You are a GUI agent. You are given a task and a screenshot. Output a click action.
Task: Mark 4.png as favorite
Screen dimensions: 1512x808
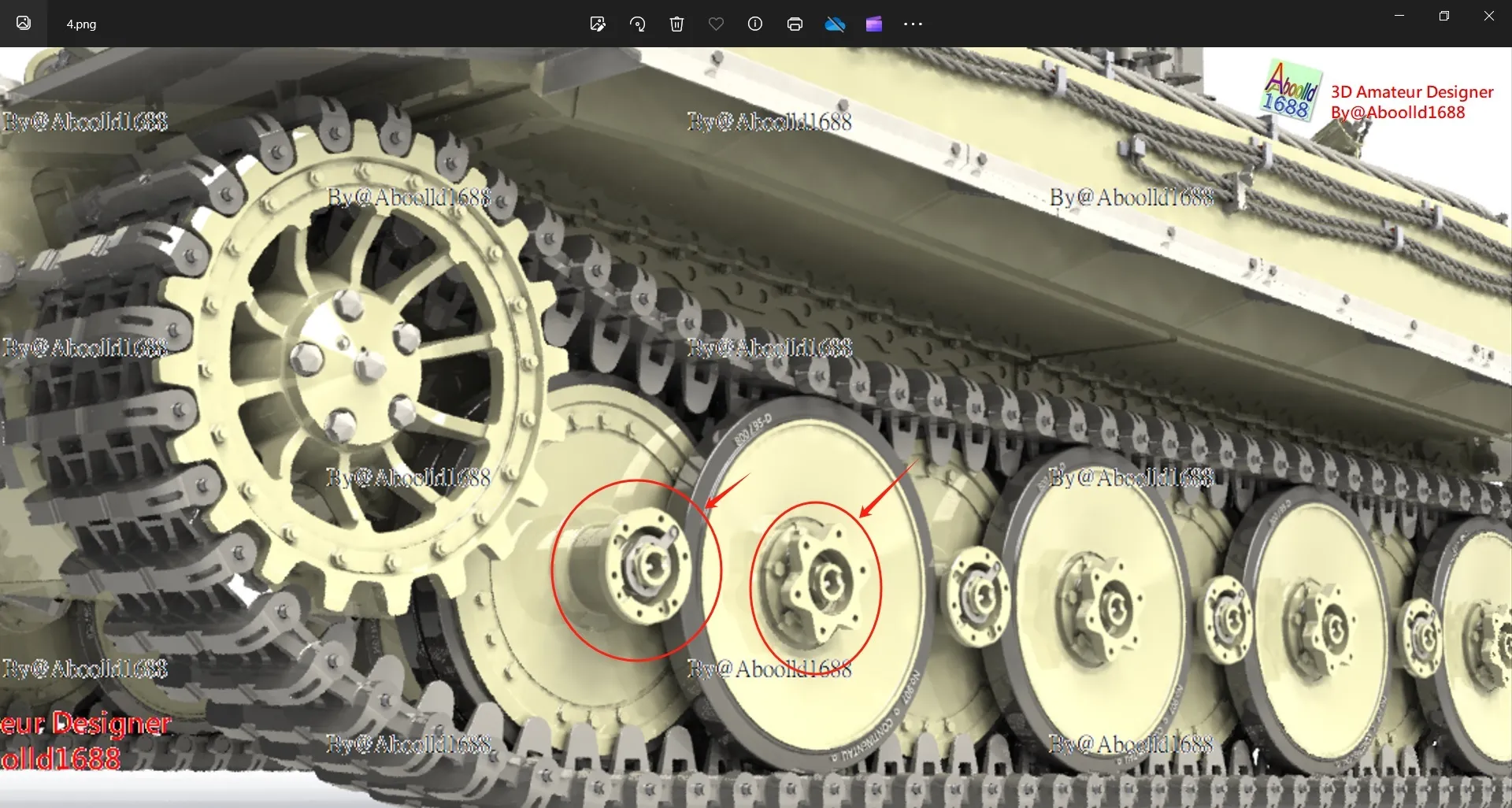(716, 24)
